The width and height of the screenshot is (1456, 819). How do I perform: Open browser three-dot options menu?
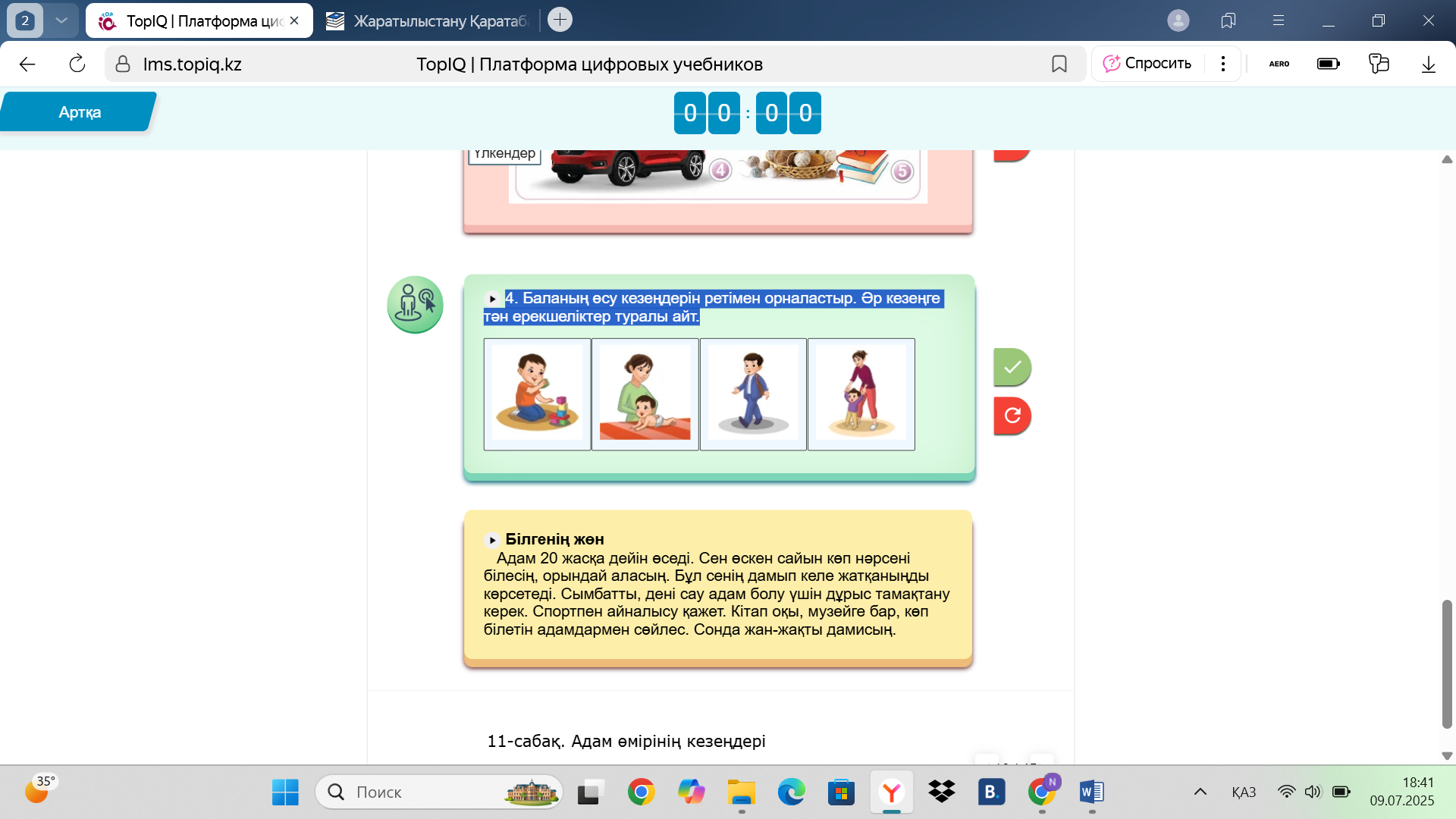tap(1223, 64)
